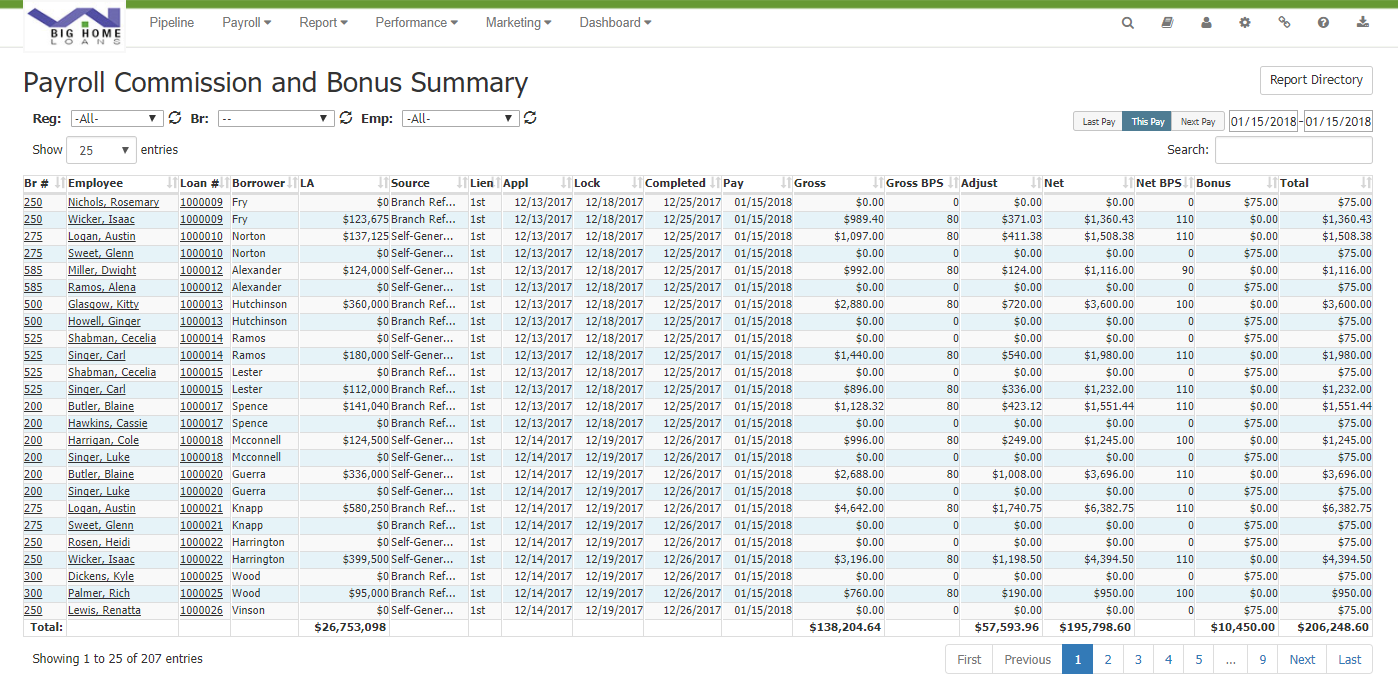This screenshot has height=691, width=1398.
Task: Open the Show entries count dropdown
Action: pos(101,150)
